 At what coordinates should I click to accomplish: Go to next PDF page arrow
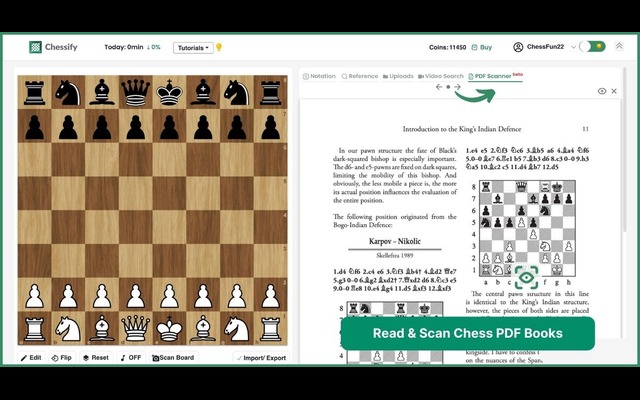(x=457, y=87)
